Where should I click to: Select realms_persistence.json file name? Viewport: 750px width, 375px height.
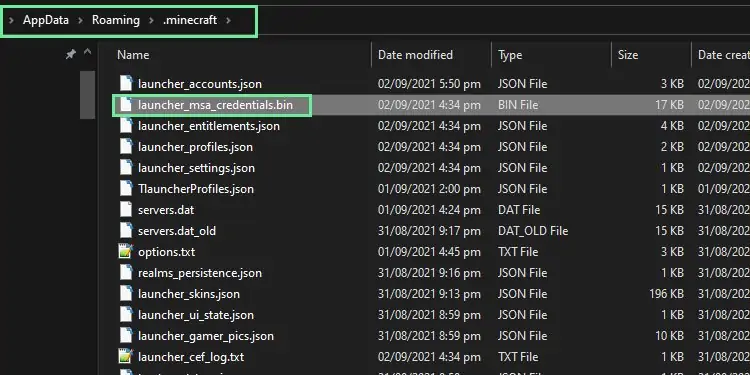(x=200, y=273)
